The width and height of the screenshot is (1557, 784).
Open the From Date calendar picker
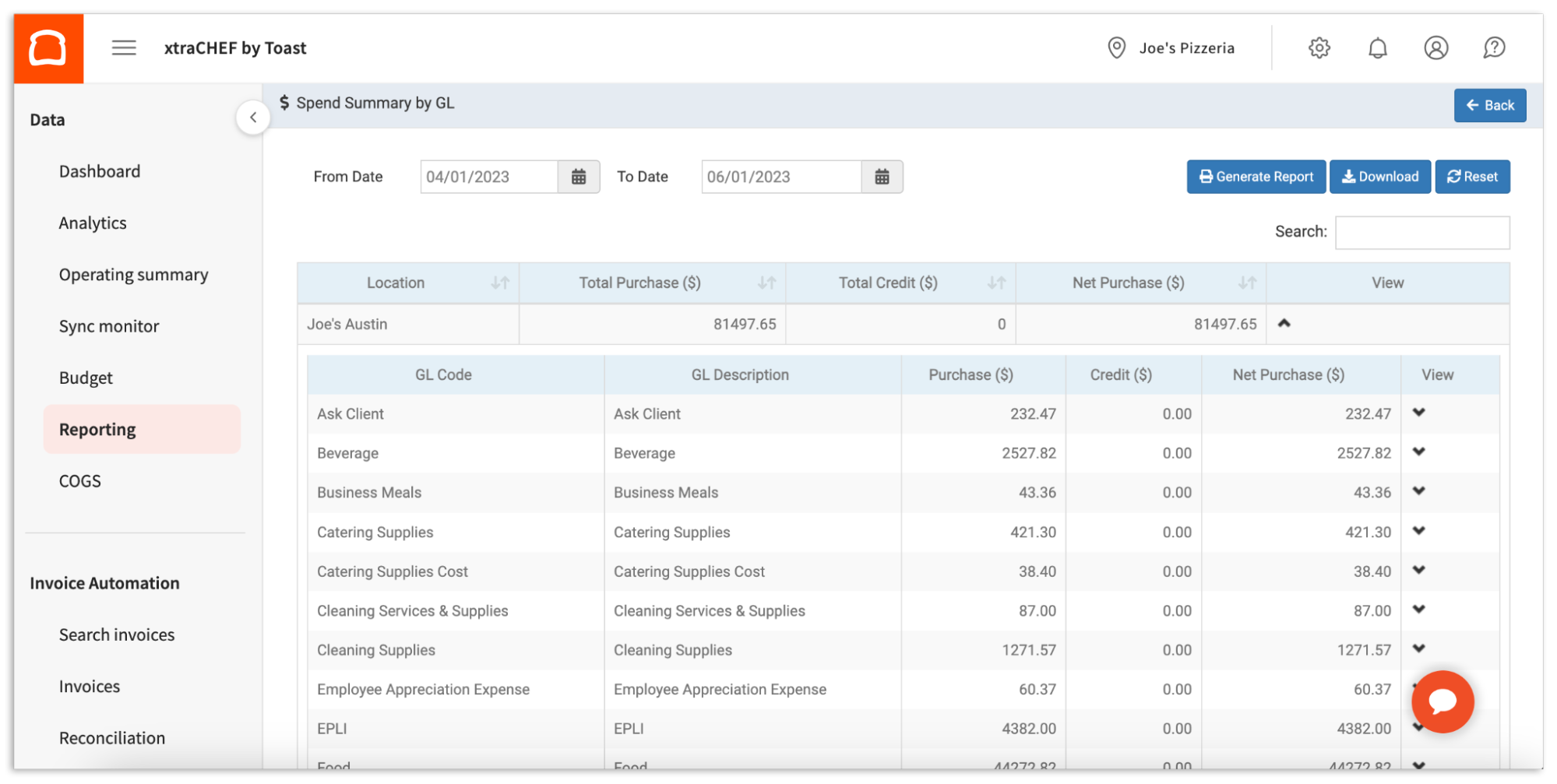click(579, 177)
